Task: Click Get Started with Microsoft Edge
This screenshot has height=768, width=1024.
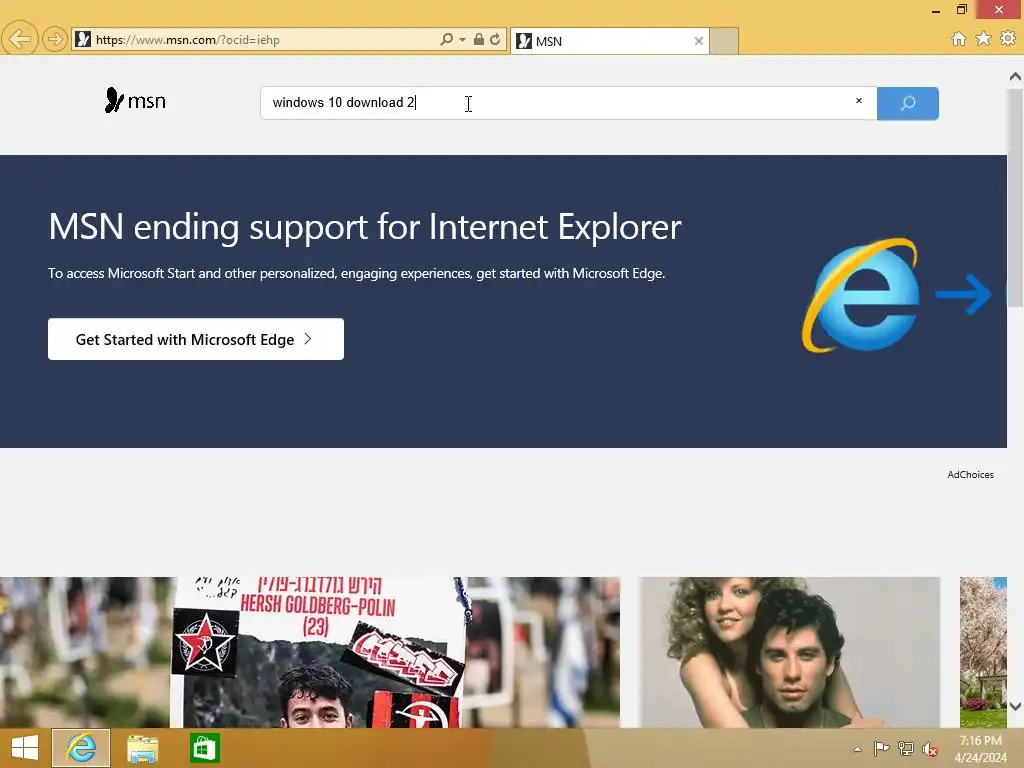Action: (196, 339)
